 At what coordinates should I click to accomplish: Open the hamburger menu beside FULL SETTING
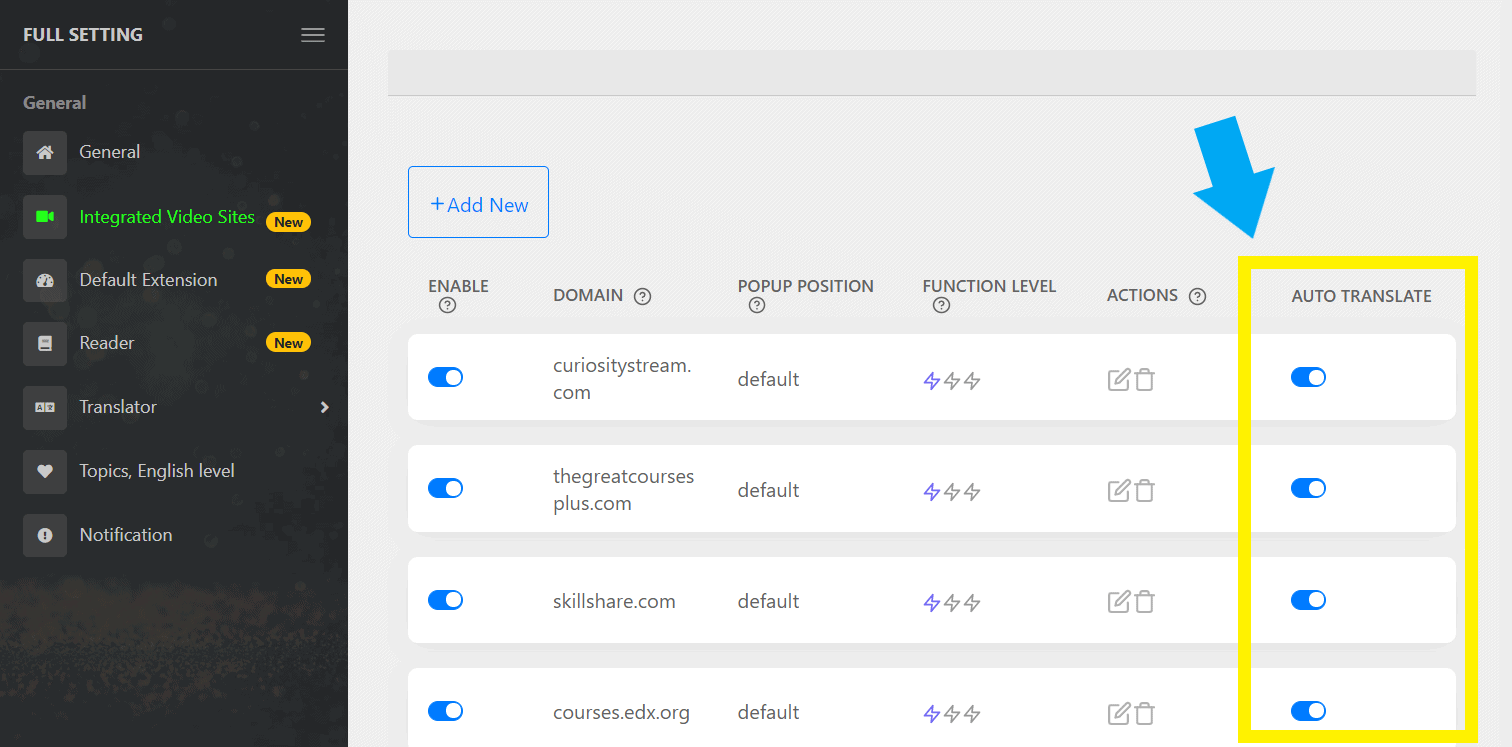click(x=313, y=35)
